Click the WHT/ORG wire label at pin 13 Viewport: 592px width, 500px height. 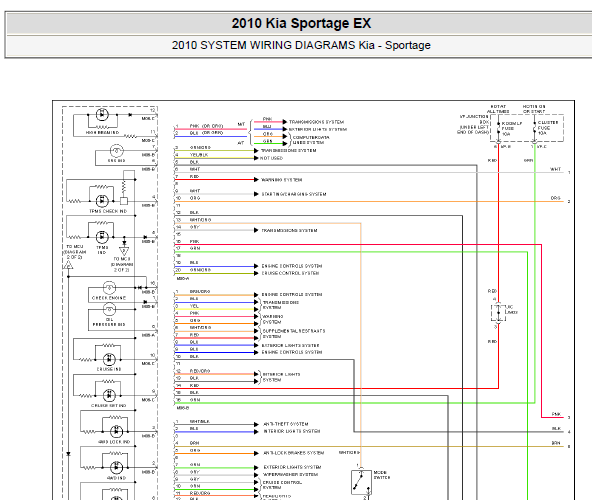tap(200, 220)
